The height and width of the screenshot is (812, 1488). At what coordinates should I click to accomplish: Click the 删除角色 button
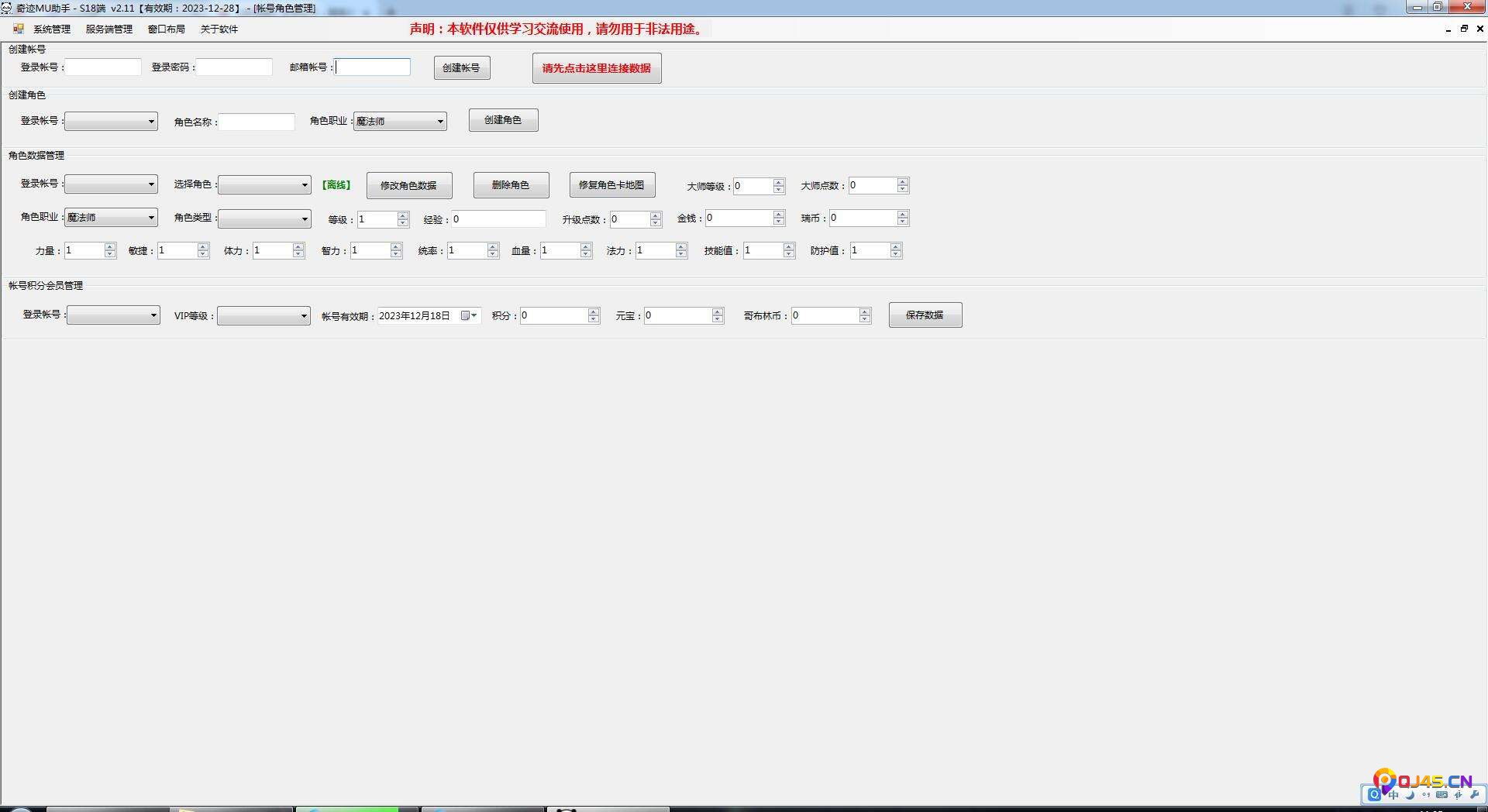[511, 185]
